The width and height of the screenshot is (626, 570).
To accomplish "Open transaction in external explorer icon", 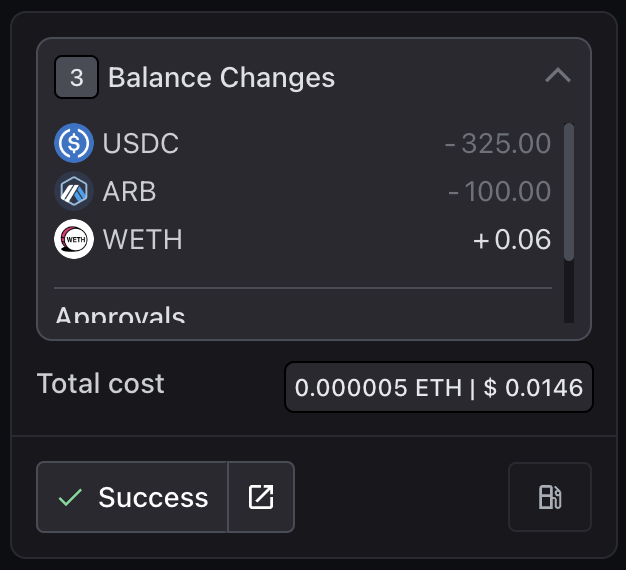I will [261, 497].
